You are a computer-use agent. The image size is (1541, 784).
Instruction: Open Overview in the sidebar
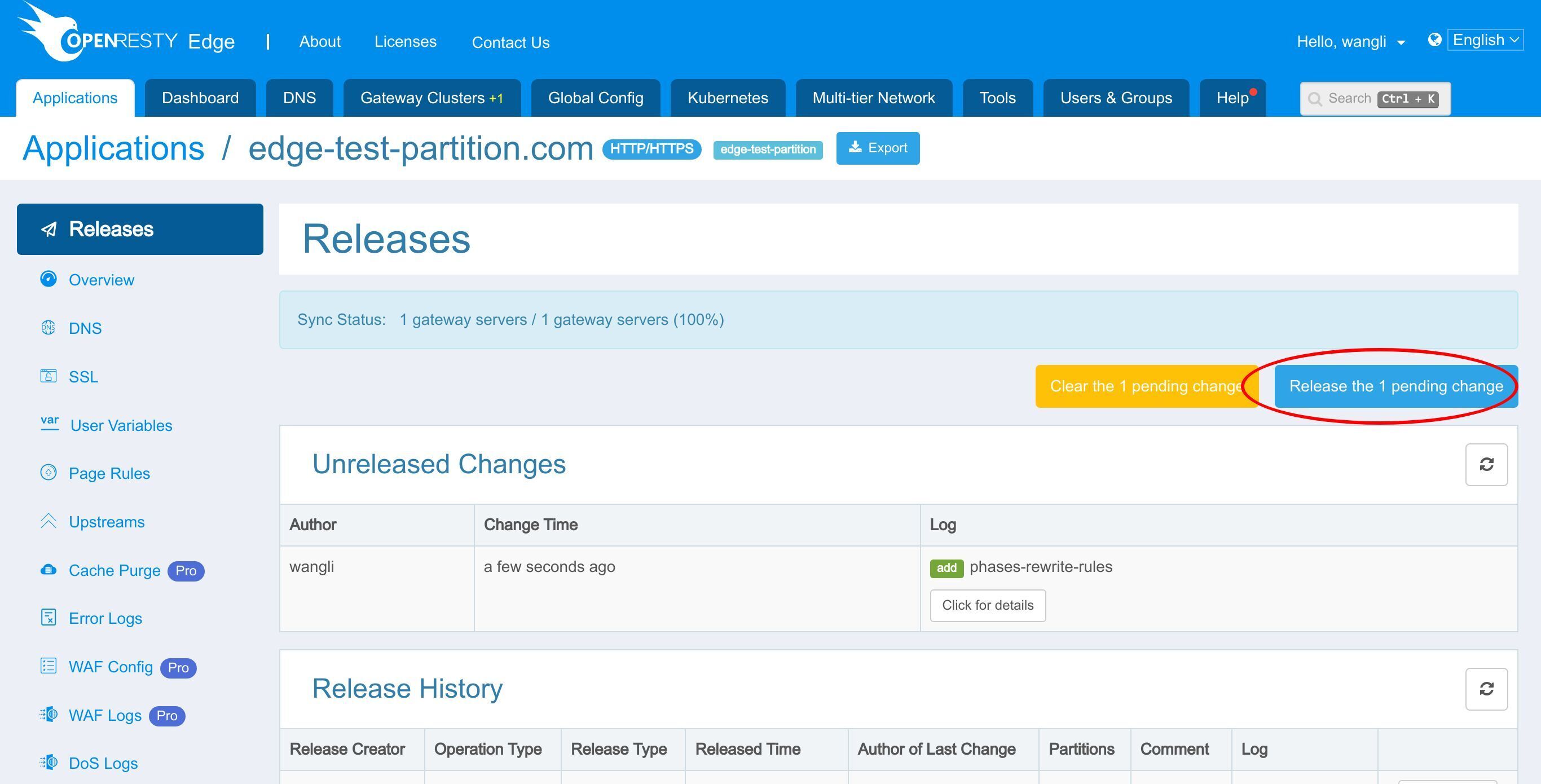tap(102, 280)
